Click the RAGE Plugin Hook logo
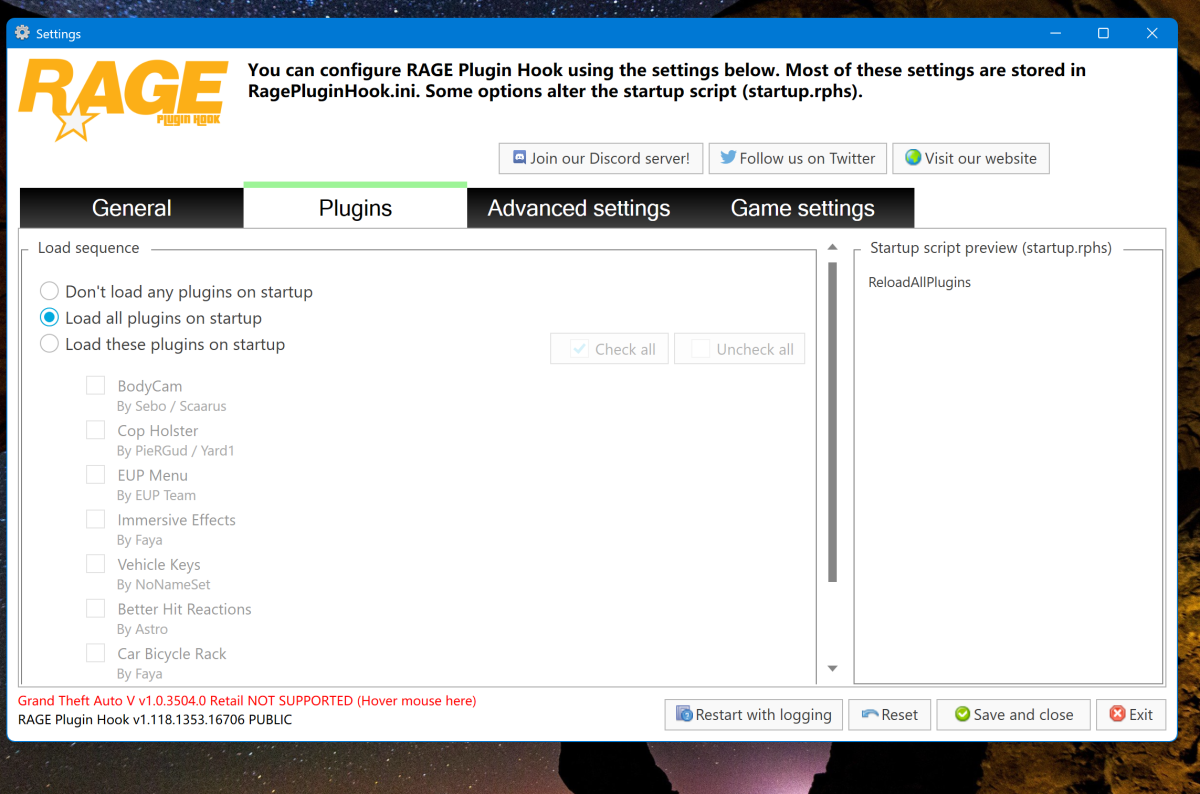The width and height of the screenshot is (1200, 794). [x=122, y=99]
